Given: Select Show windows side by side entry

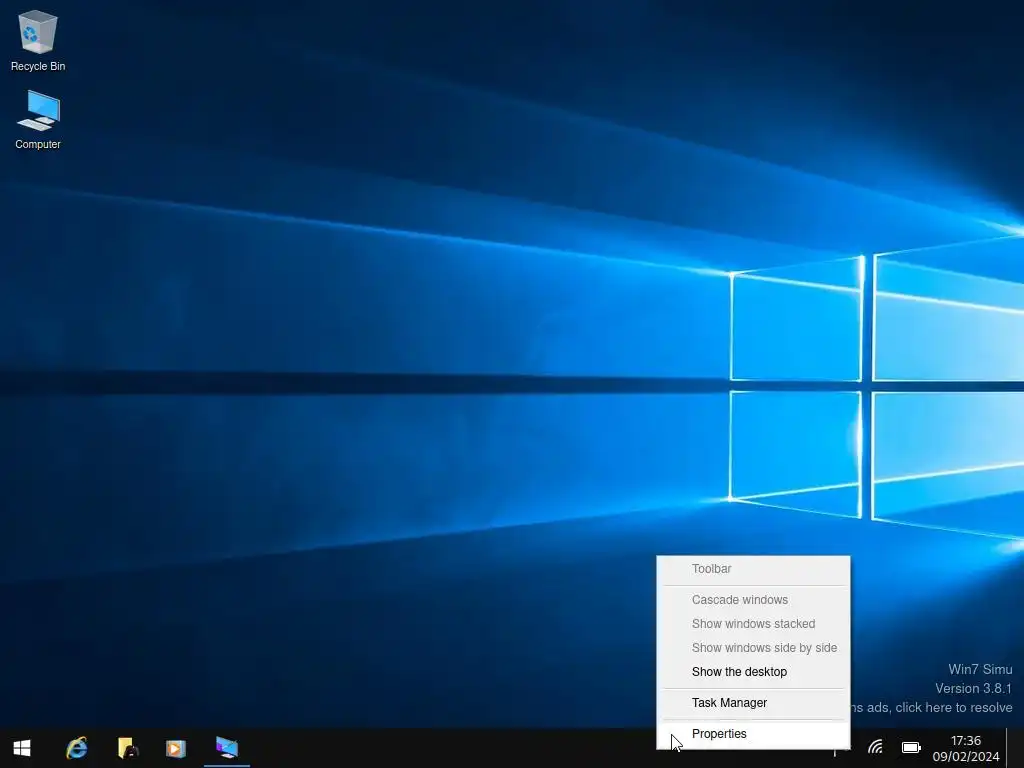Looking at the screenshot, I should [753, 648].
